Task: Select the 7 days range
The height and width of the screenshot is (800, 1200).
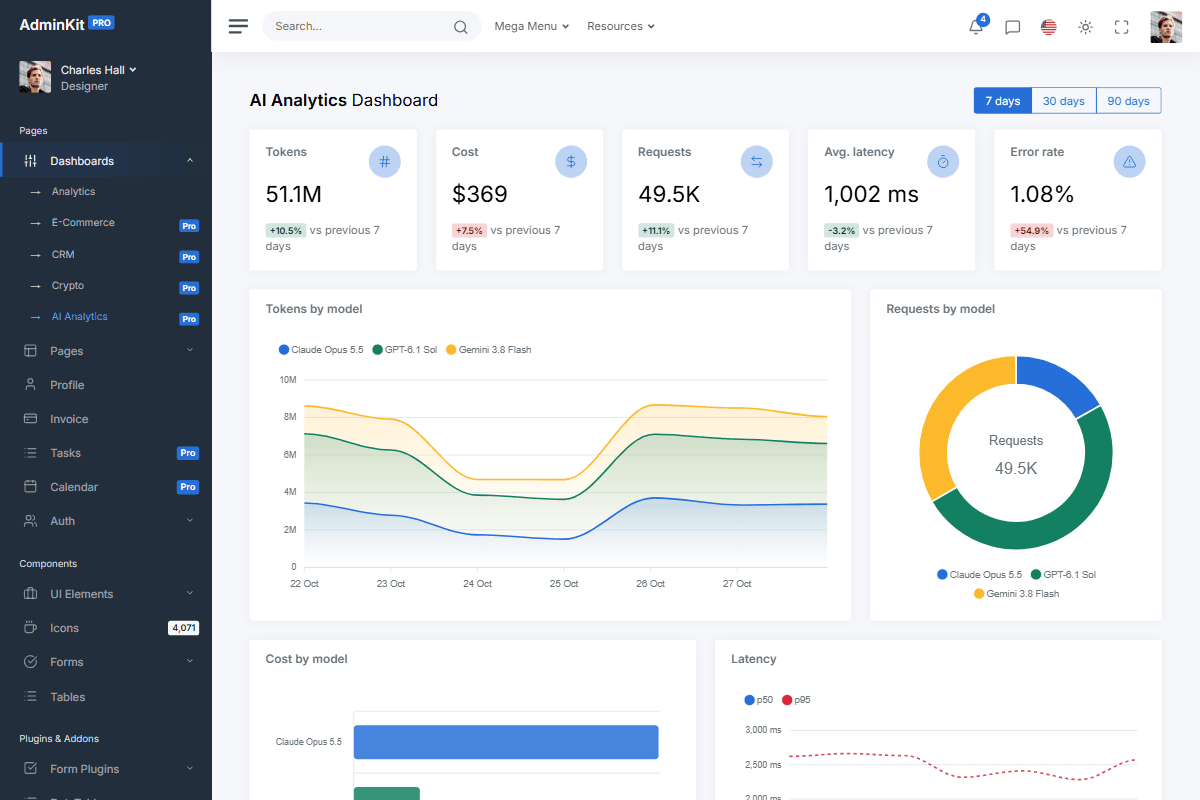Action: click(1002, 101)
